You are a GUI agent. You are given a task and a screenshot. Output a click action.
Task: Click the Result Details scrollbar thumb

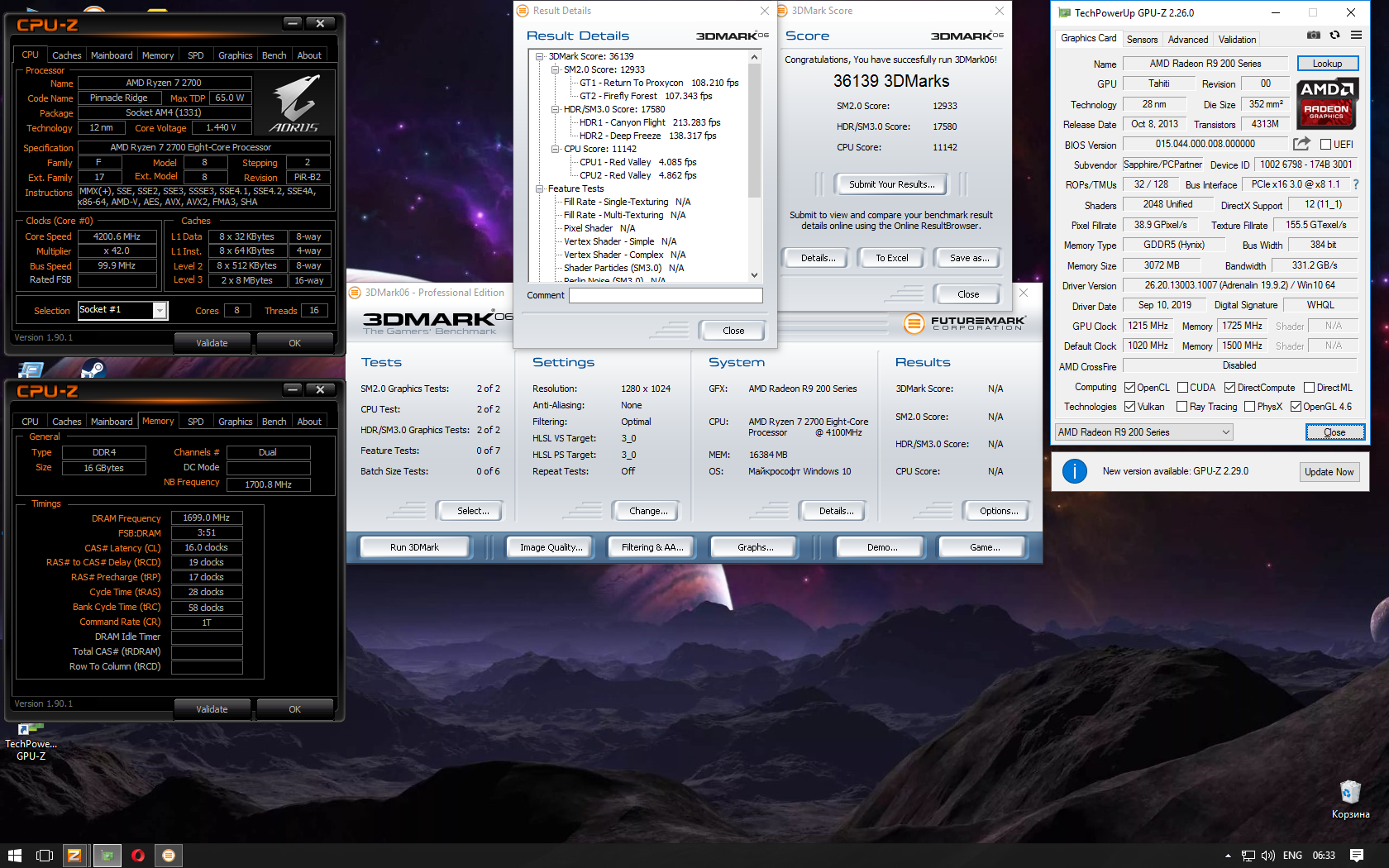(x=754, y=130)
